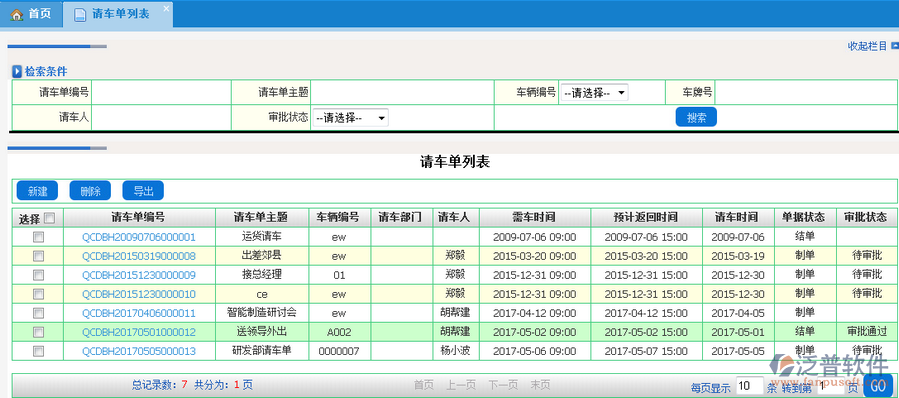Check the row for QCDBH20090706000001
Viewport: 899px width, 398px height.
pyautogui.click(x=38, y=237)
